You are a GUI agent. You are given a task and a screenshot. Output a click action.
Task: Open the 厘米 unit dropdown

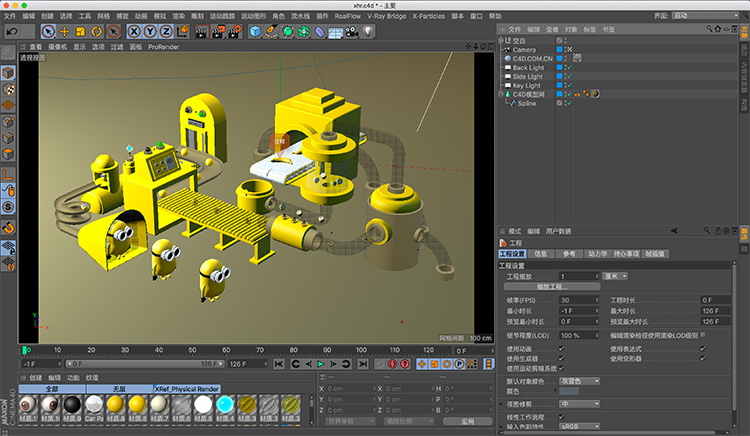coord(615,276)
